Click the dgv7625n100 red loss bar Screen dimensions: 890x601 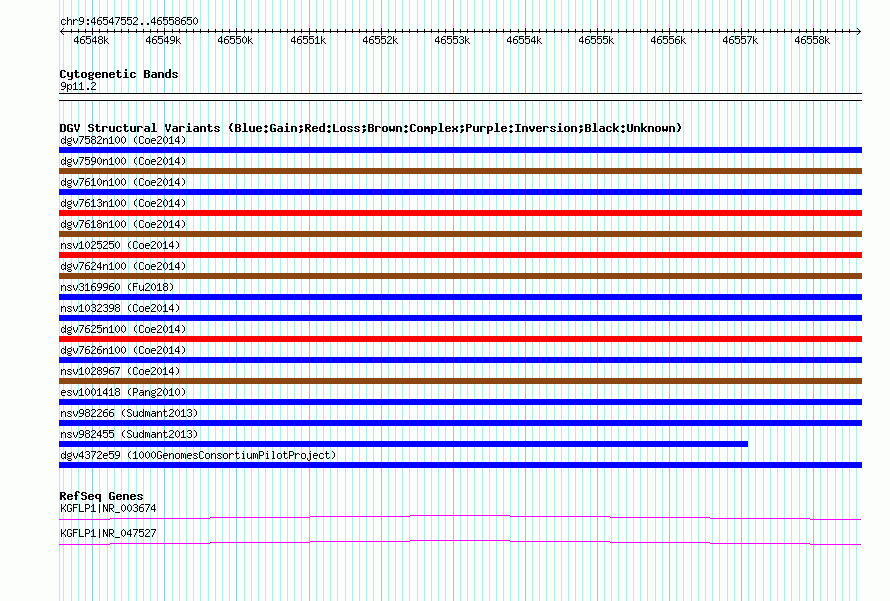click(x=460, y=339)
